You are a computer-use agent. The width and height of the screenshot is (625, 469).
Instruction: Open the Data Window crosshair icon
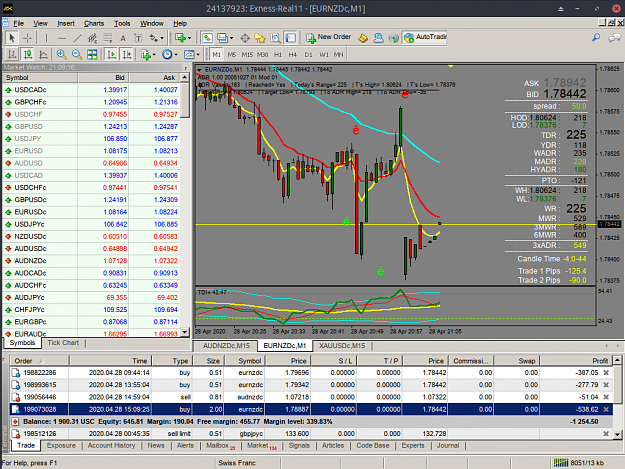[x=245, y=38]
